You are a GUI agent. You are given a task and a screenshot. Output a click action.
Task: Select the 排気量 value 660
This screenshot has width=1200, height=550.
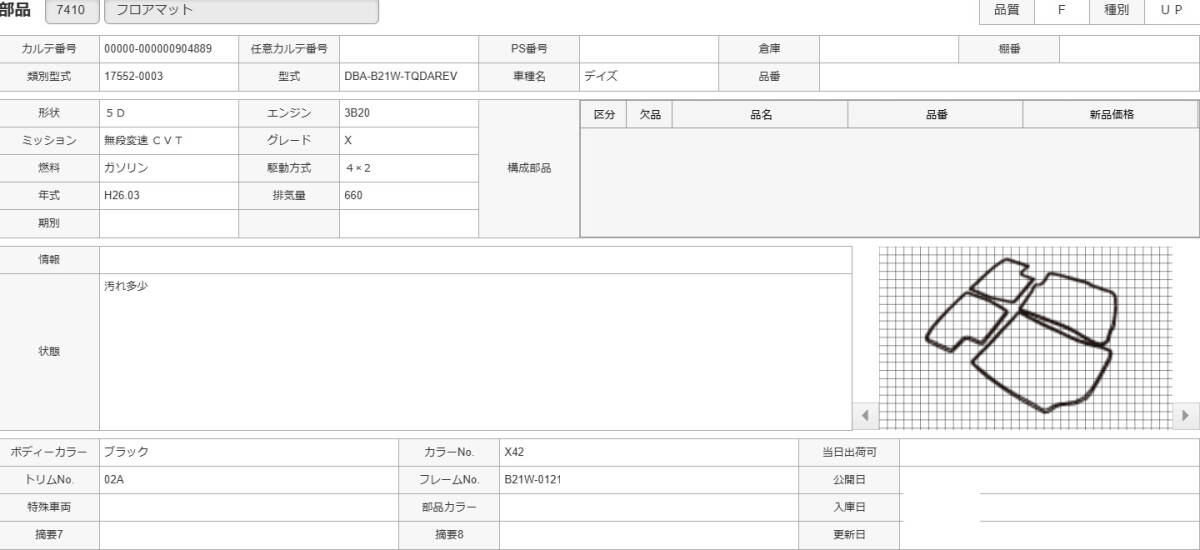coord(353,196)
